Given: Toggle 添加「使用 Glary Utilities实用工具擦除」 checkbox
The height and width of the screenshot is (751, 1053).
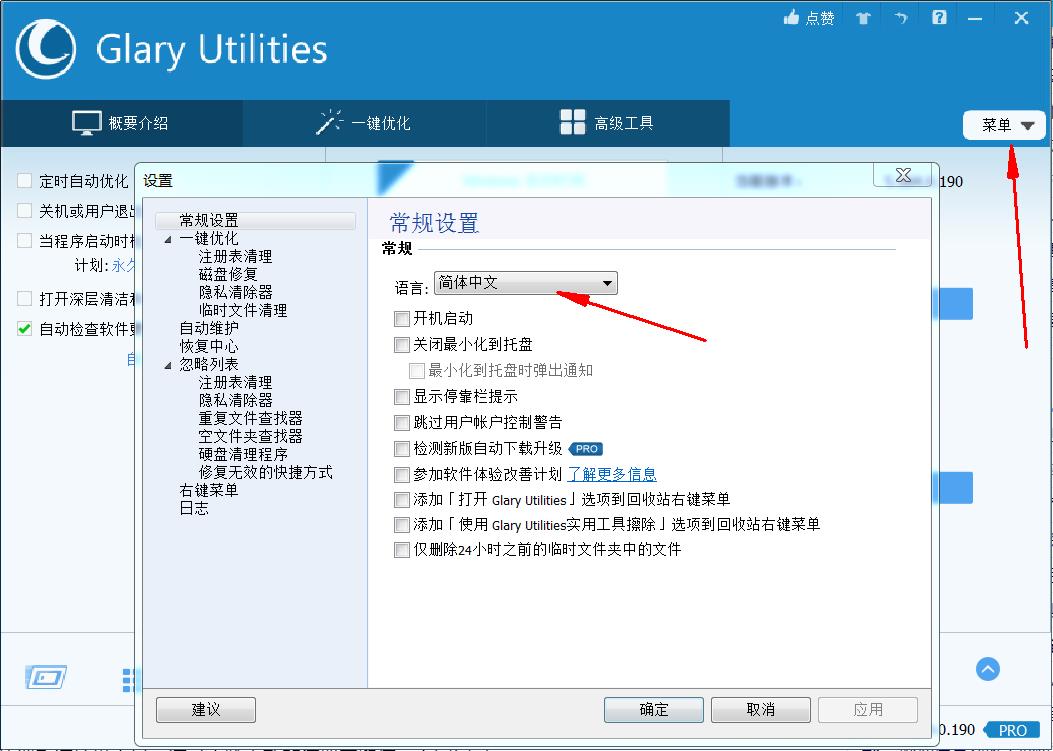Looking at the screenshot, I should pos(402,525).
